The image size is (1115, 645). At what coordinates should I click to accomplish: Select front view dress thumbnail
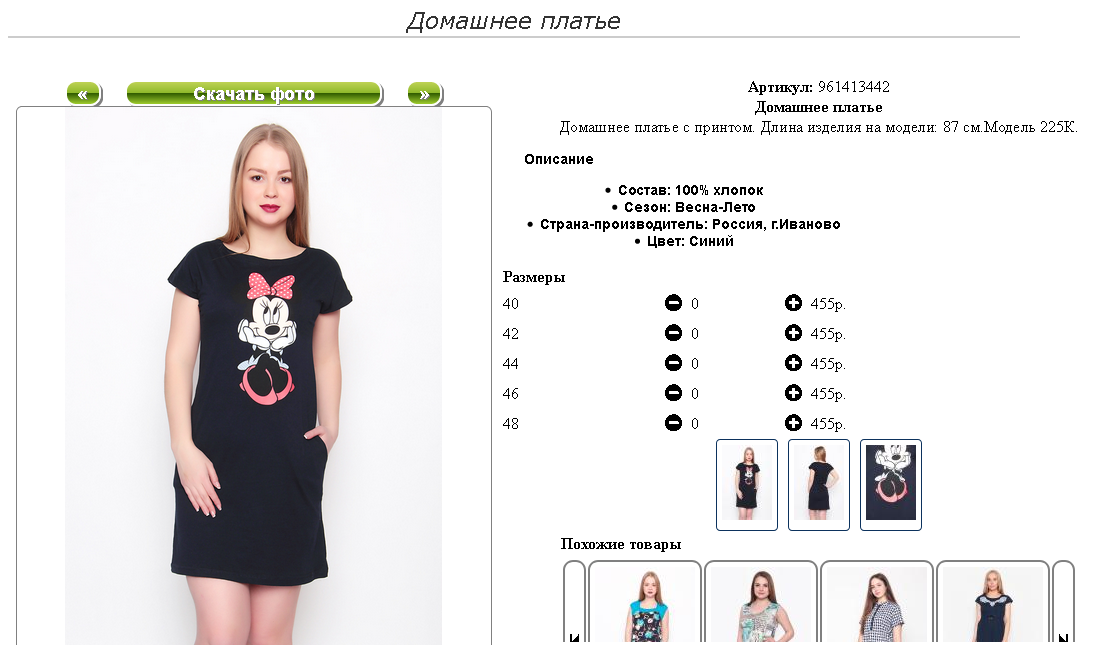[747, 484]
